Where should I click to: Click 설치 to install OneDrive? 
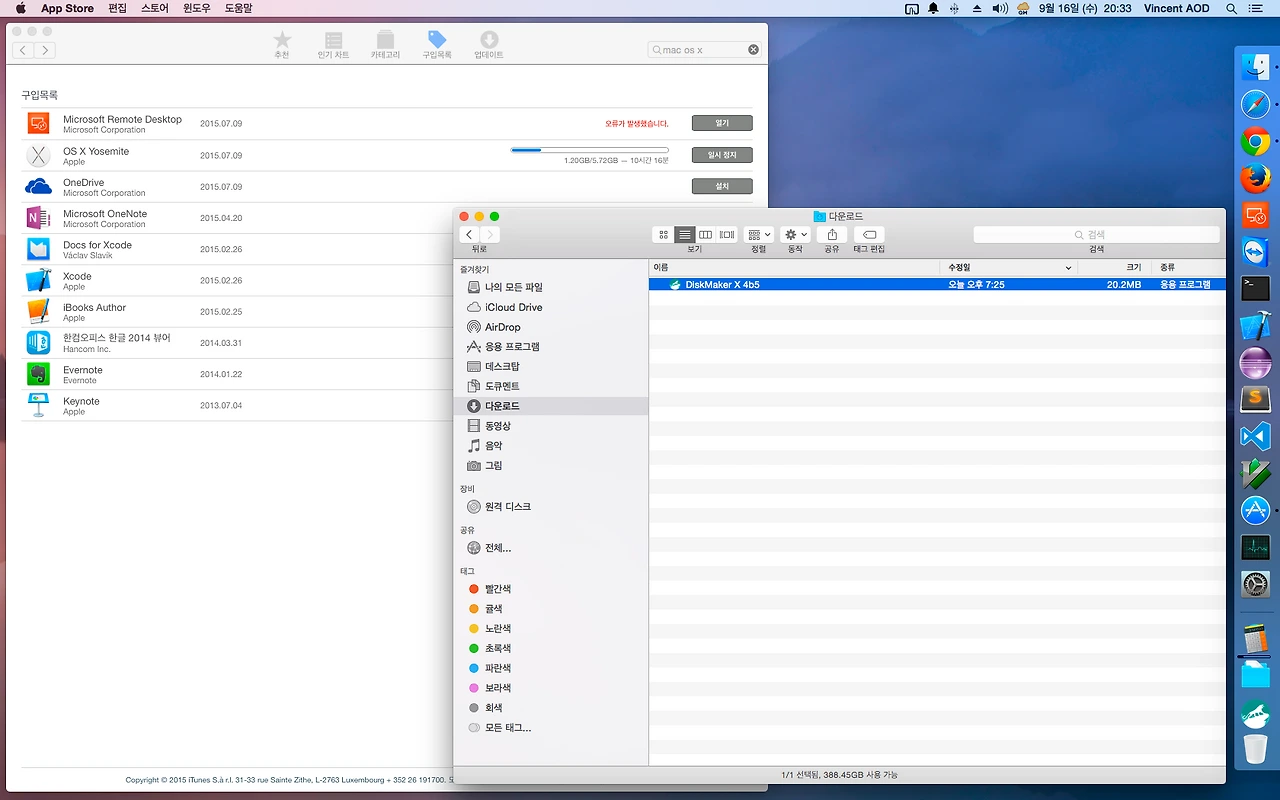[x=721, y=186]
